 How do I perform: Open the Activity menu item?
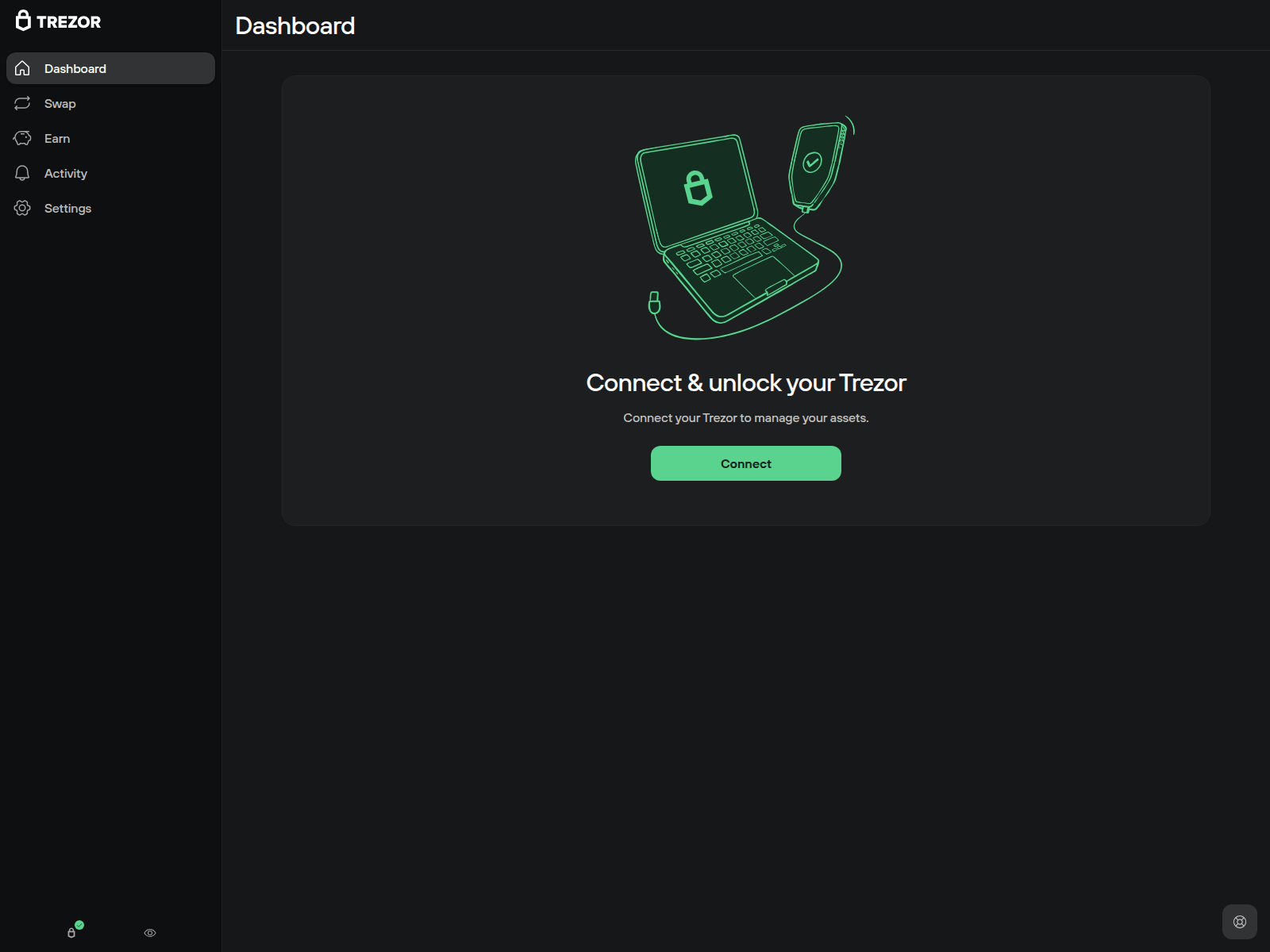tap(110, 173)
